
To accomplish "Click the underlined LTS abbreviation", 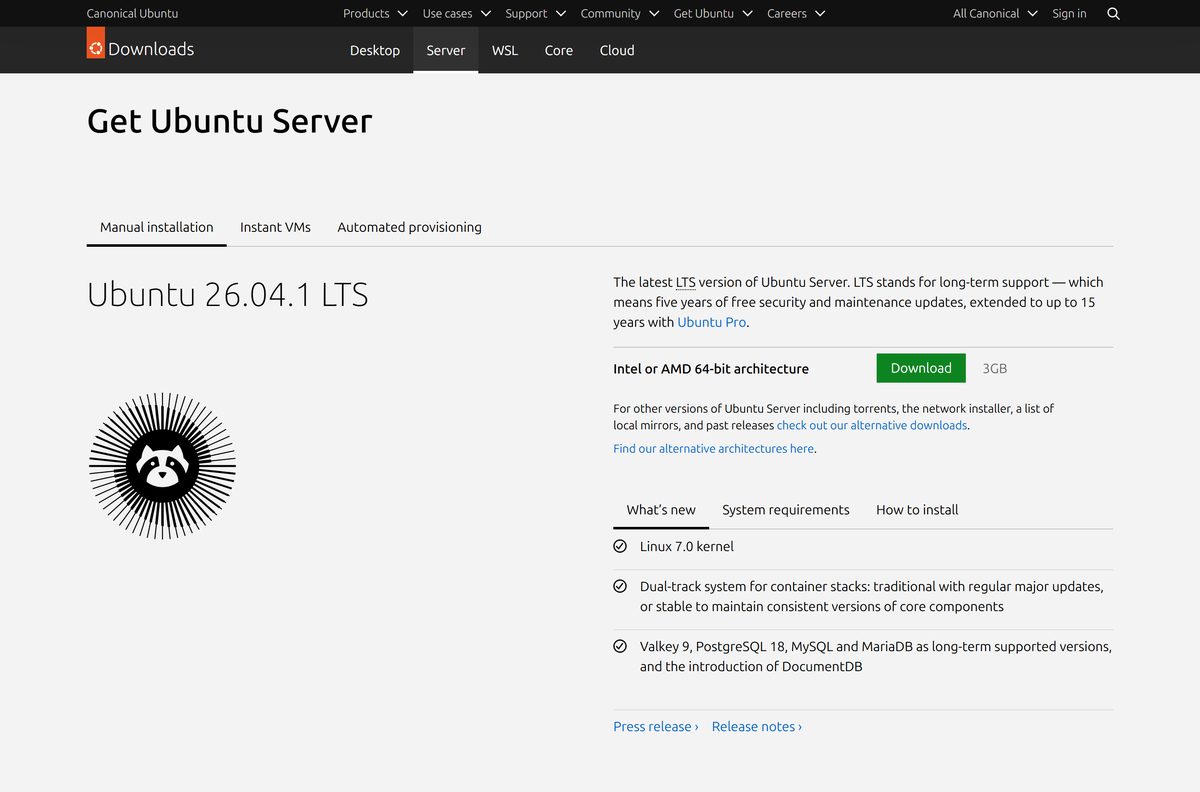I will coord(685,282).
